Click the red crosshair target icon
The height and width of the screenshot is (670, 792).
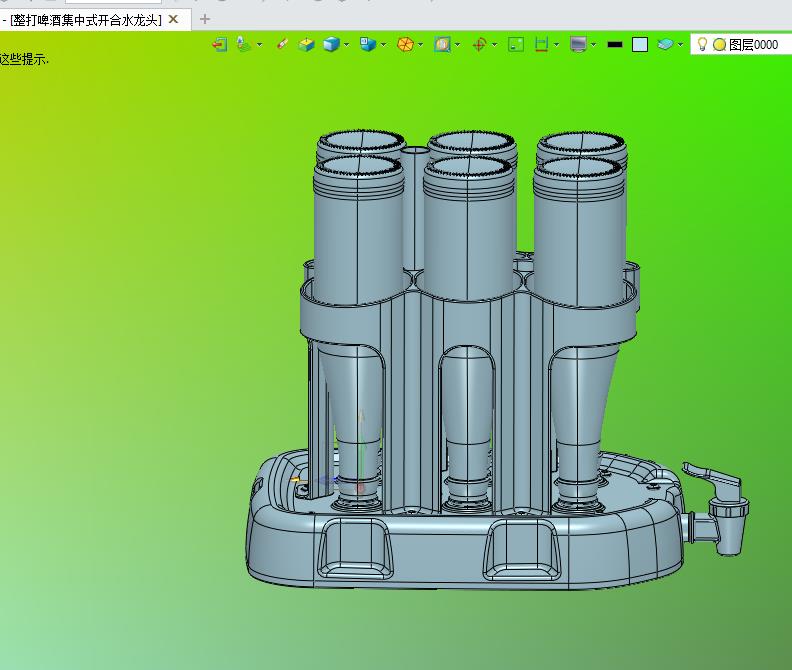479,44
